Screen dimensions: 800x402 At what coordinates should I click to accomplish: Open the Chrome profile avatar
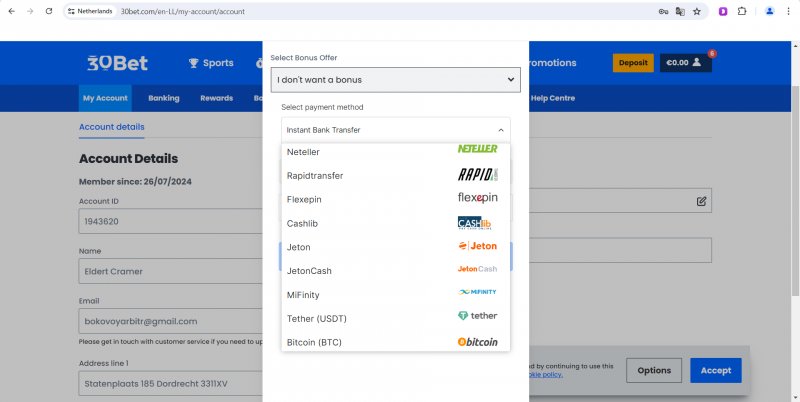(770, 11)
